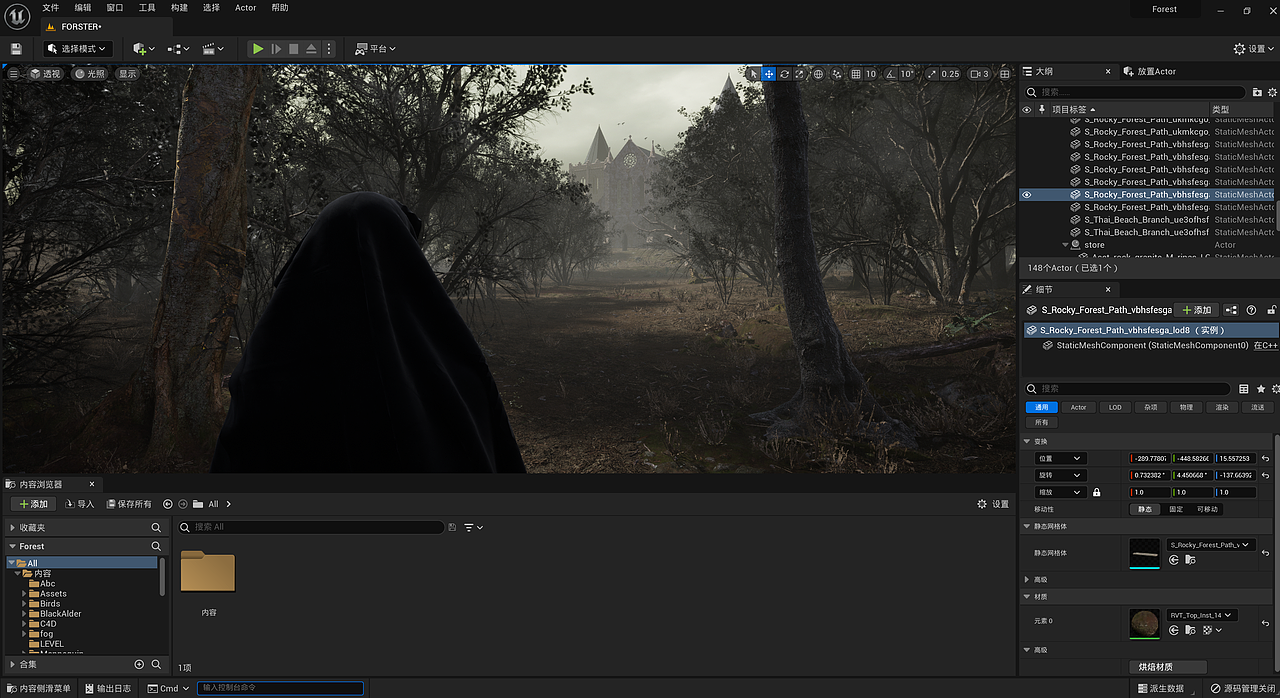Open the 编辑 menu
This screenshot has height=698, width=1280.
(x=83, y=8)
